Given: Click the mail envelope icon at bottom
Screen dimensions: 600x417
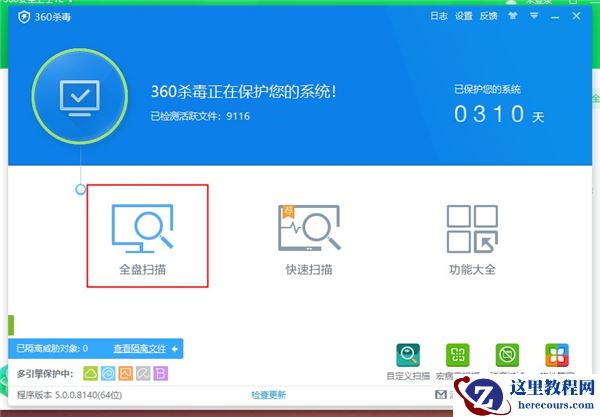Looking at the screenshot, I should point(441,394).
